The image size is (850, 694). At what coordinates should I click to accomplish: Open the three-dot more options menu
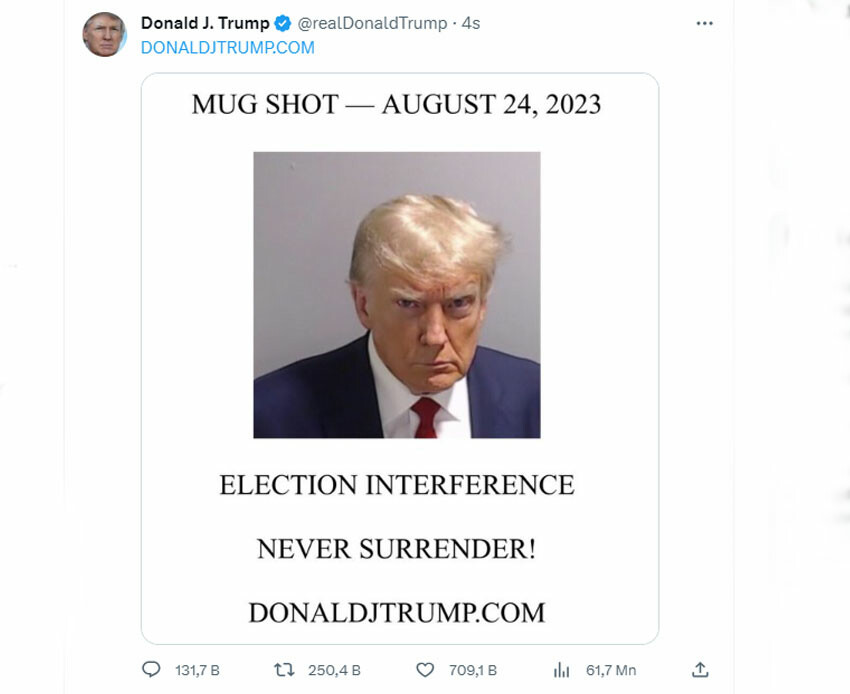(x=704, y=23)
